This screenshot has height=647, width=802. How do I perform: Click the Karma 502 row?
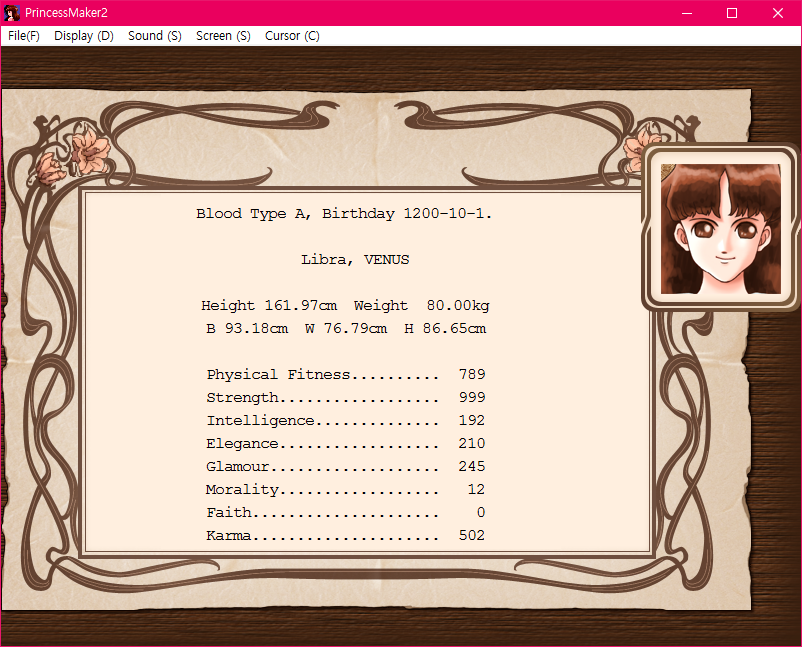346,536
